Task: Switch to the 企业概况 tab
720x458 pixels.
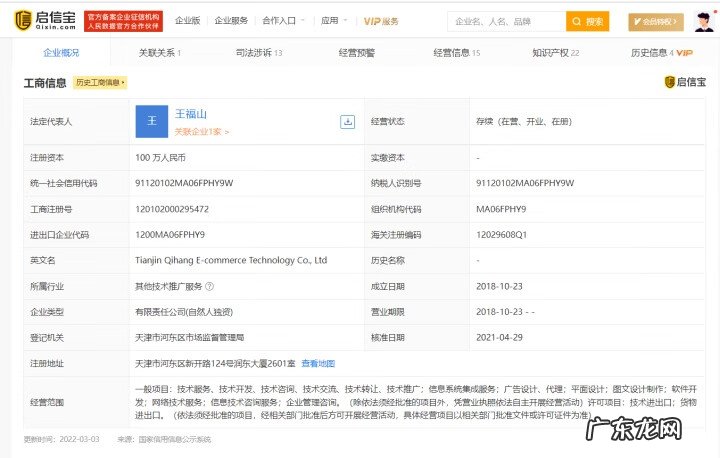Action: click(x=61, y=53)
